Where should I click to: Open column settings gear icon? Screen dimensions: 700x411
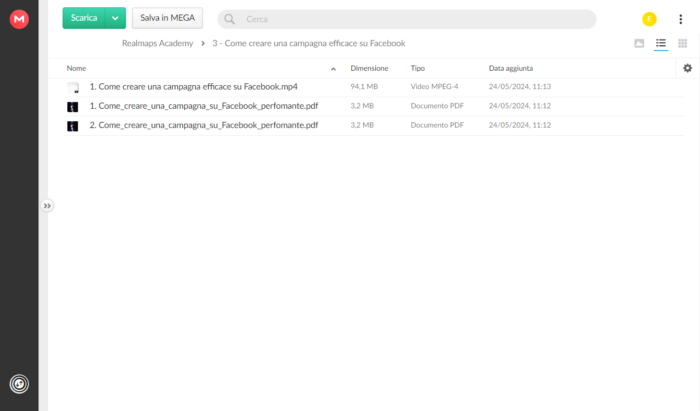pos(688,68)
